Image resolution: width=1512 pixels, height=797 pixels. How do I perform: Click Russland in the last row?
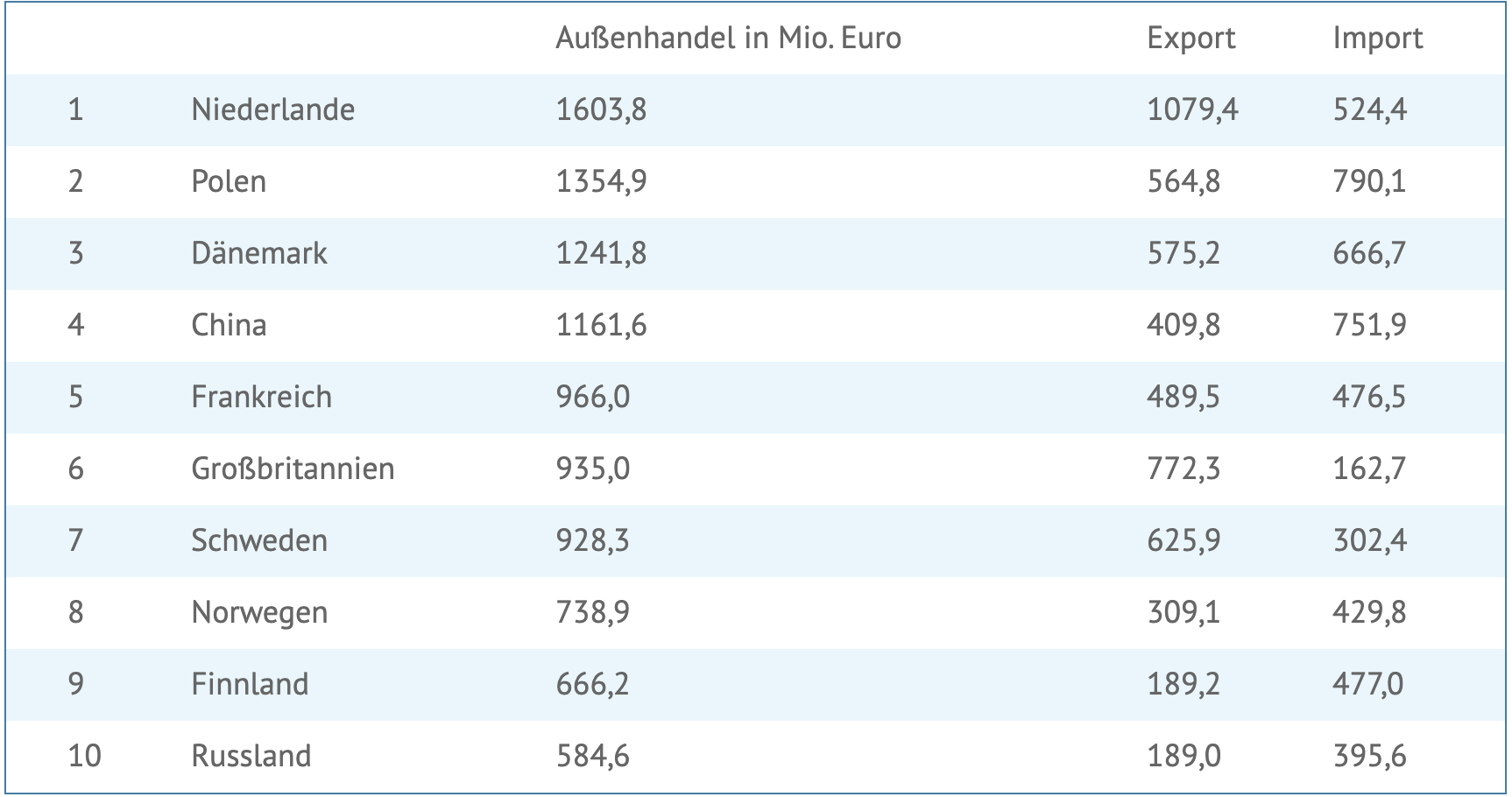(x=251, y=757)
